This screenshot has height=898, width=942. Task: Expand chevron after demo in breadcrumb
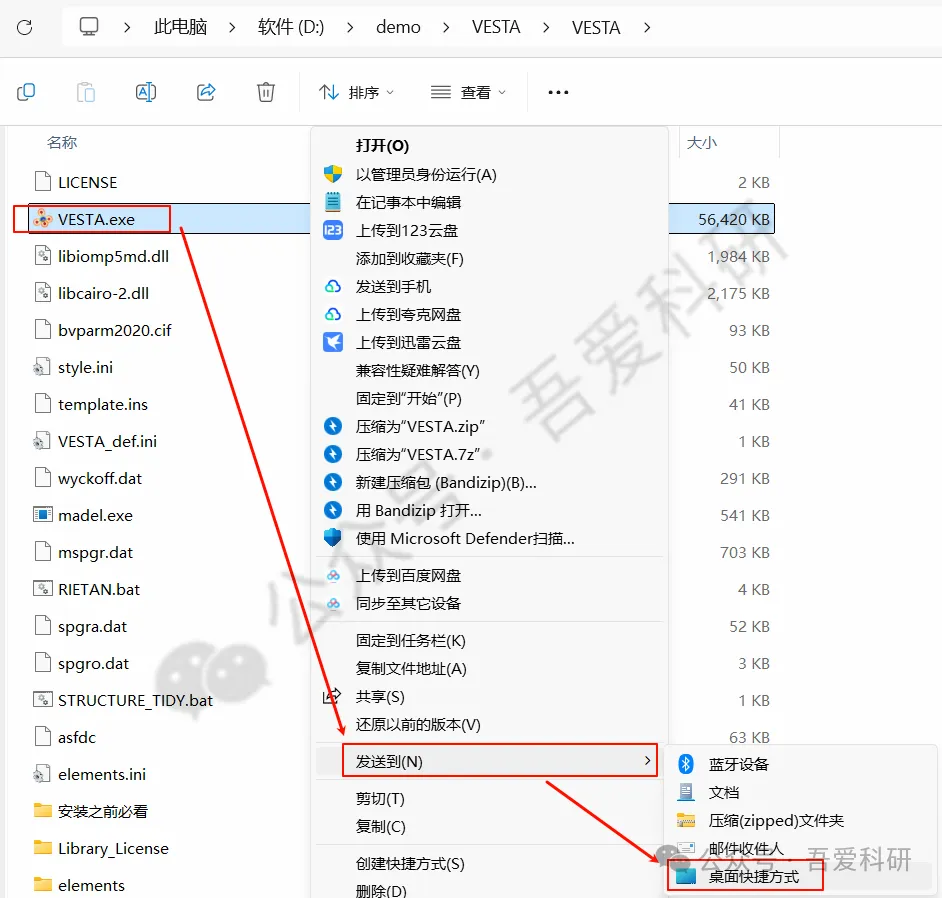(x=446, y=28)
